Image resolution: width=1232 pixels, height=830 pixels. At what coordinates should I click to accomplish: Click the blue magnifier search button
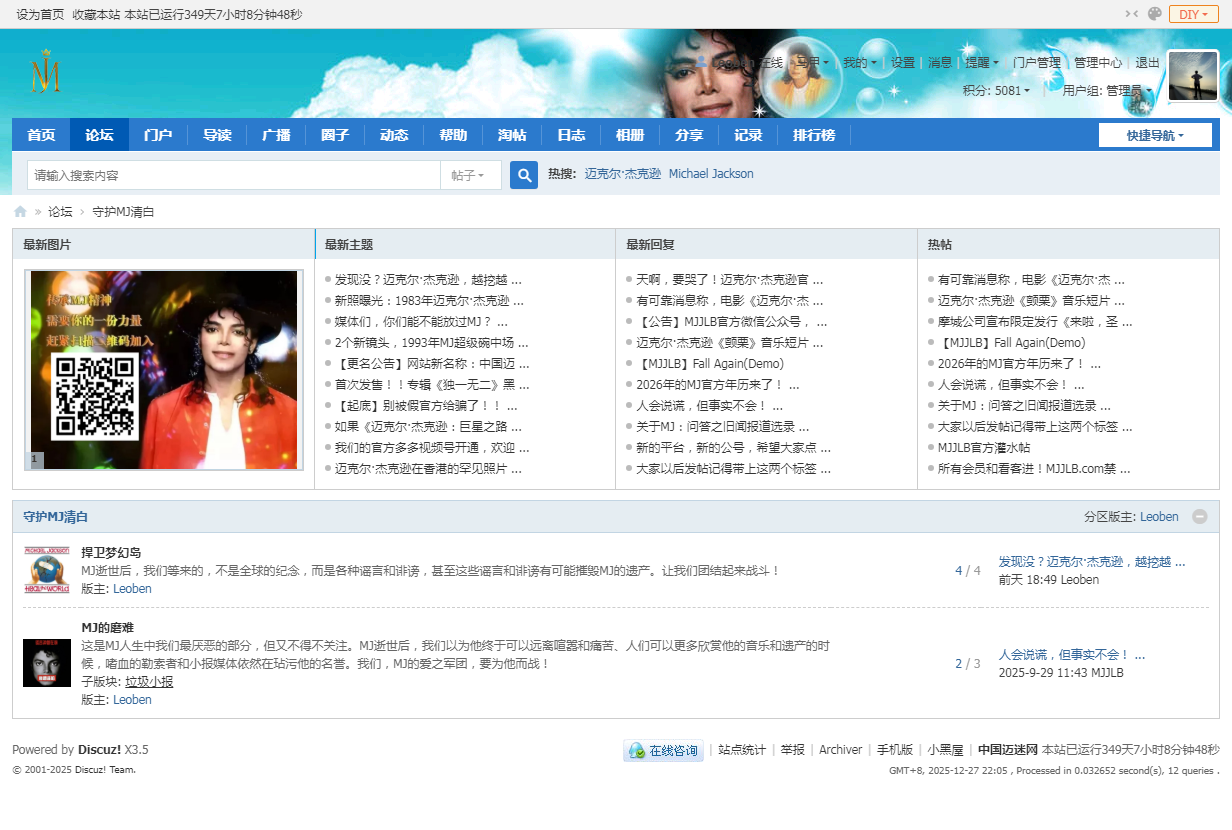tap(524, 175)
